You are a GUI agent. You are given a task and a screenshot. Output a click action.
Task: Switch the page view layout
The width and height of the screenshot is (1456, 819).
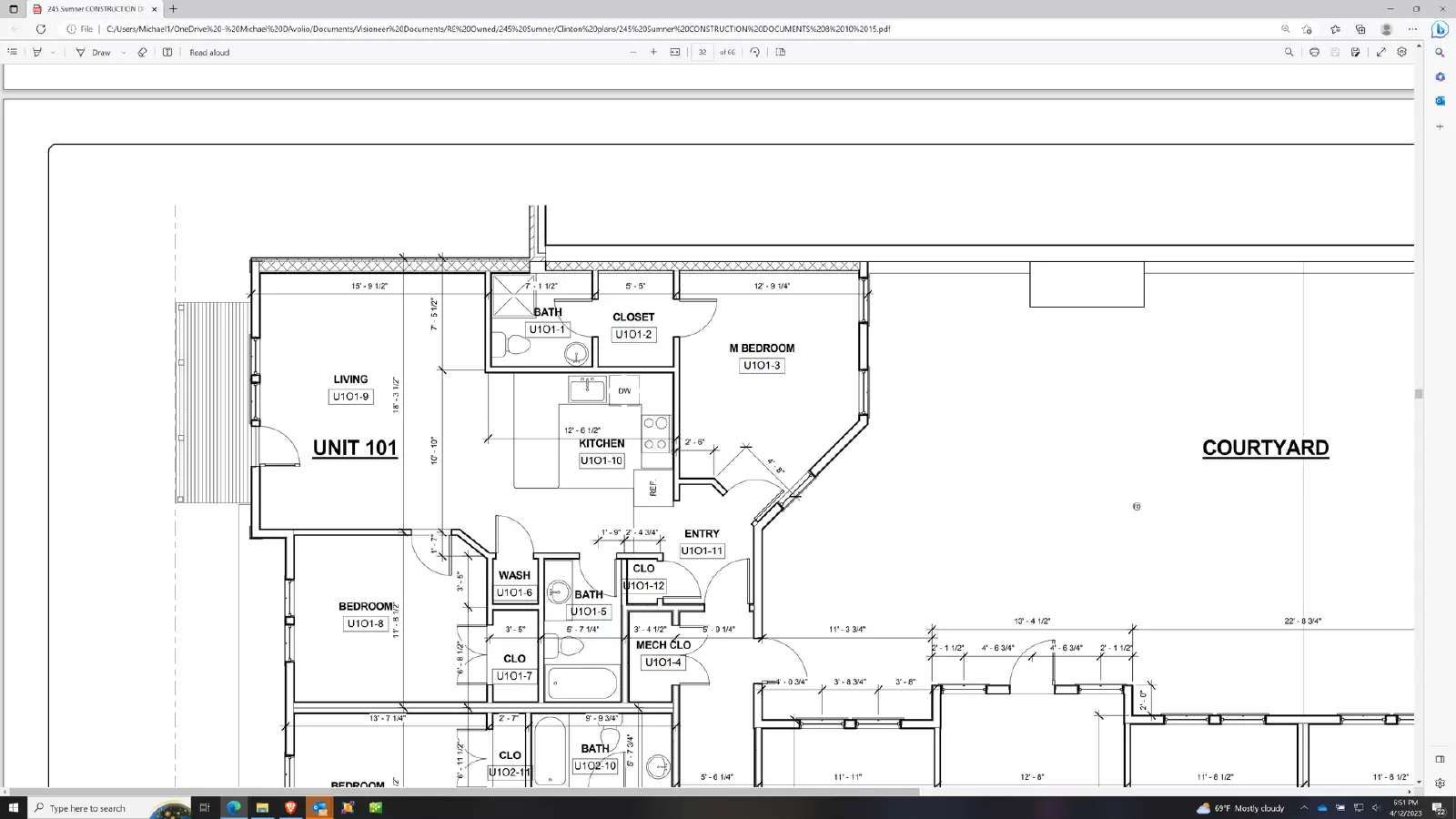pos(781,52)
